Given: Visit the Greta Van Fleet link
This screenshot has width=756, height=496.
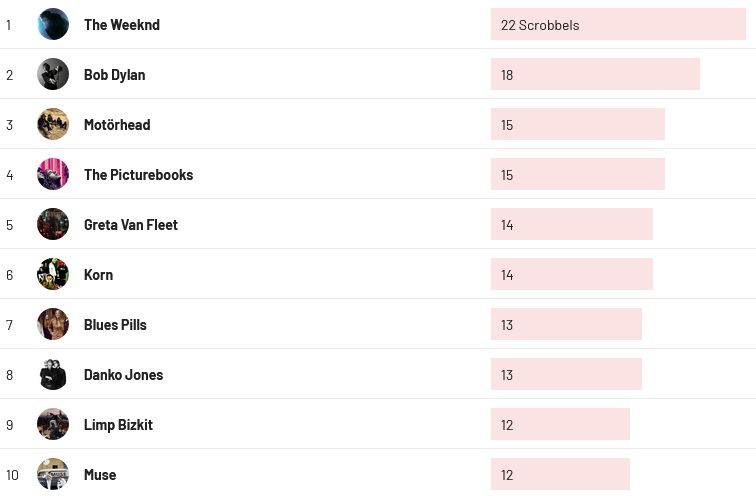Looking at the screenshot, I should click(x=130, y=225).
